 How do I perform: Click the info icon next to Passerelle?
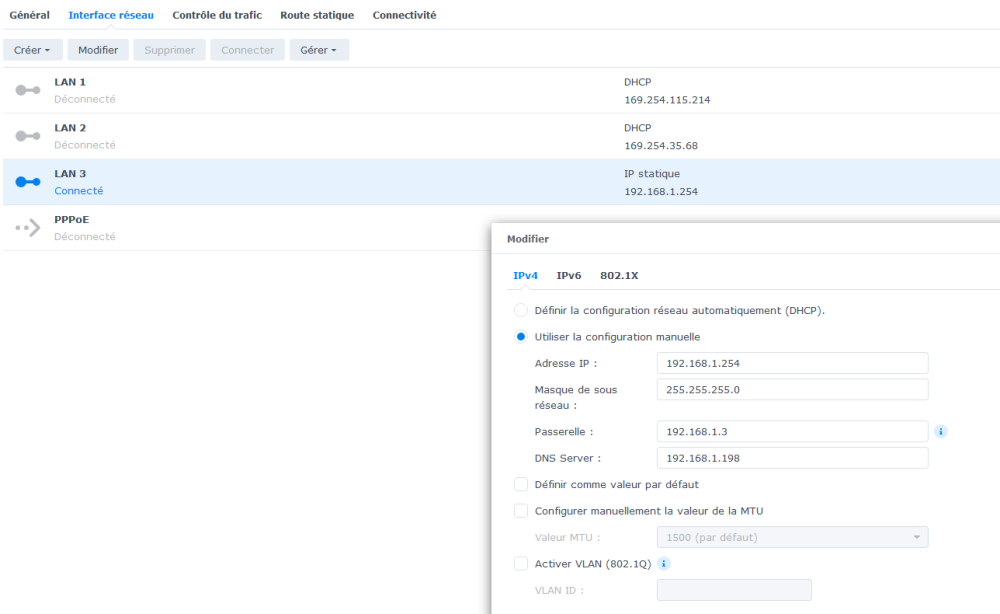(941, 432)
